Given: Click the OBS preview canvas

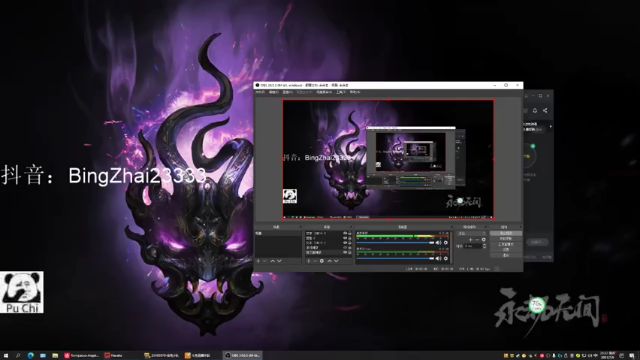Looking at the screenshot, I should point(388,159).
